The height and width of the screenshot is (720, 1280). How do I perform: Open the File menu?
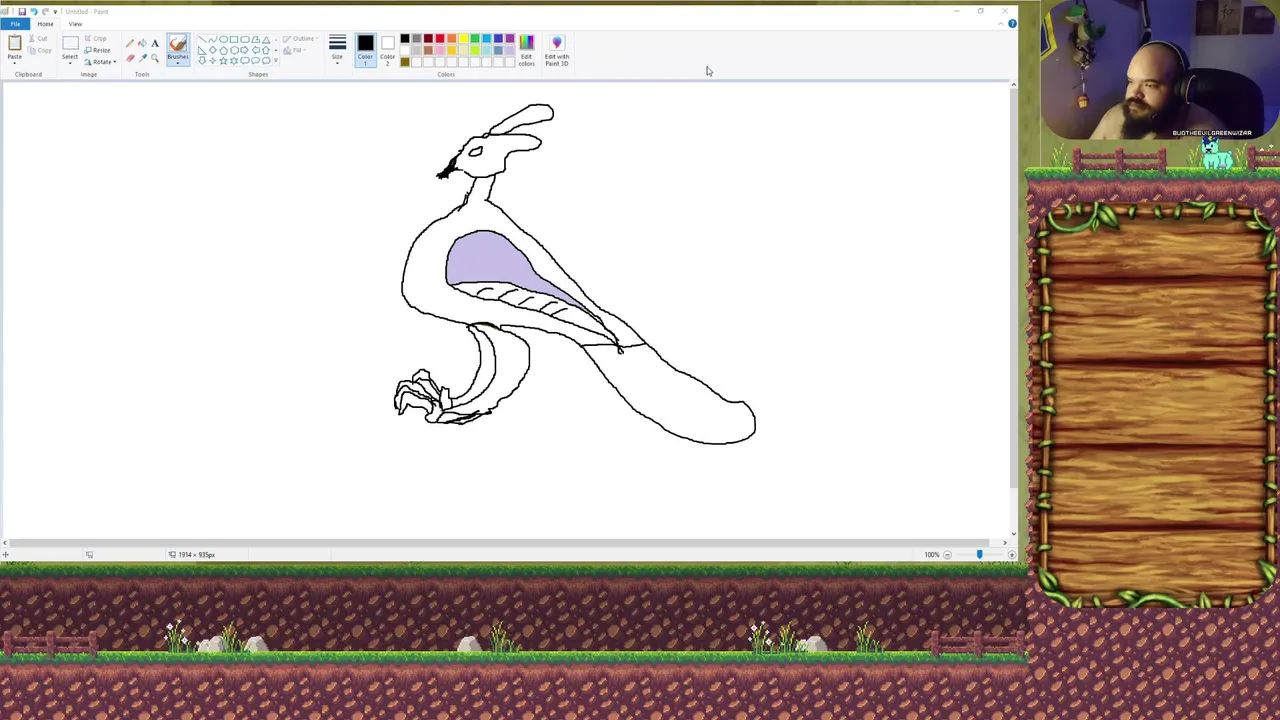(15, 24)
